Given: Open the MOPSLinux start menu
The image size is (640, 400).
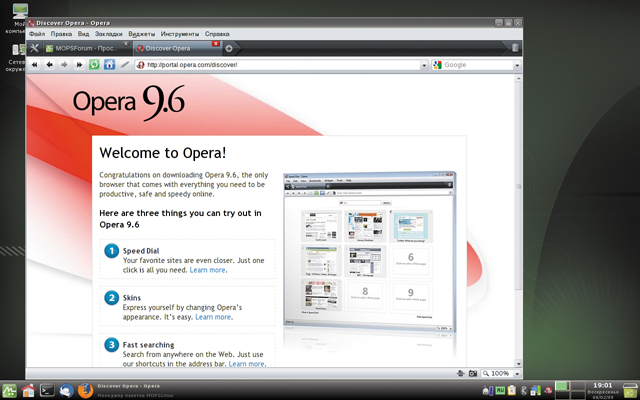Looking at the screenshot, I should point(9,390).
